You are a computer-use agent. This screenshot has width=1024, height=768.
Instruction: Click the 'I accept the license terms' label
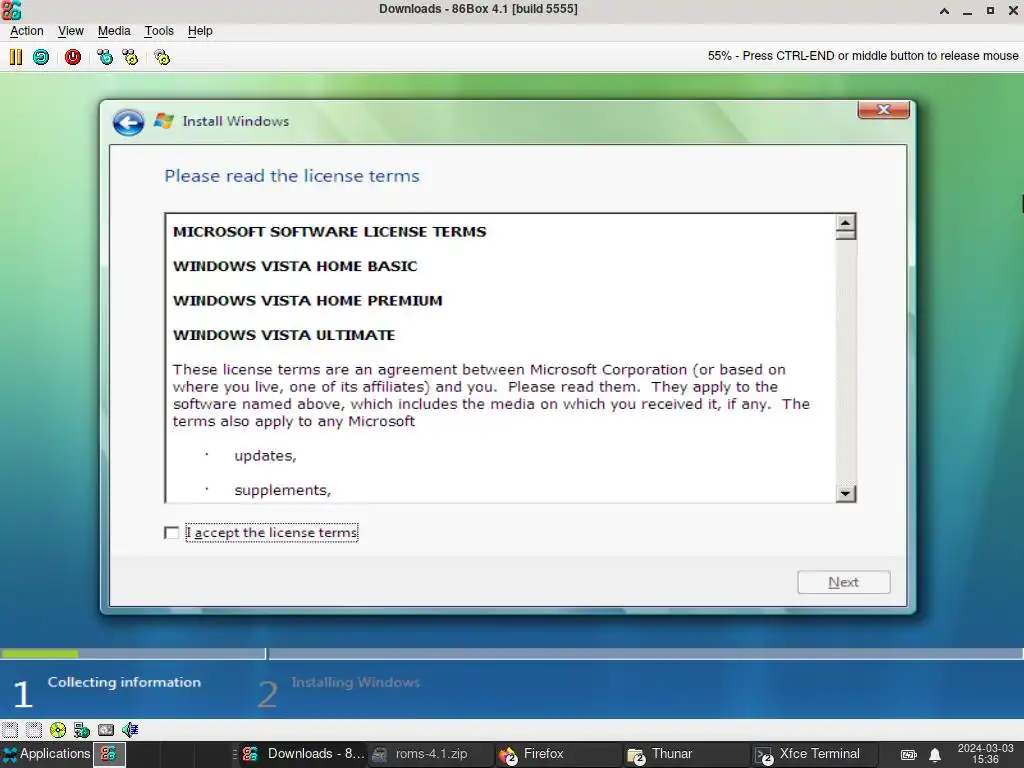pos(272,532)
